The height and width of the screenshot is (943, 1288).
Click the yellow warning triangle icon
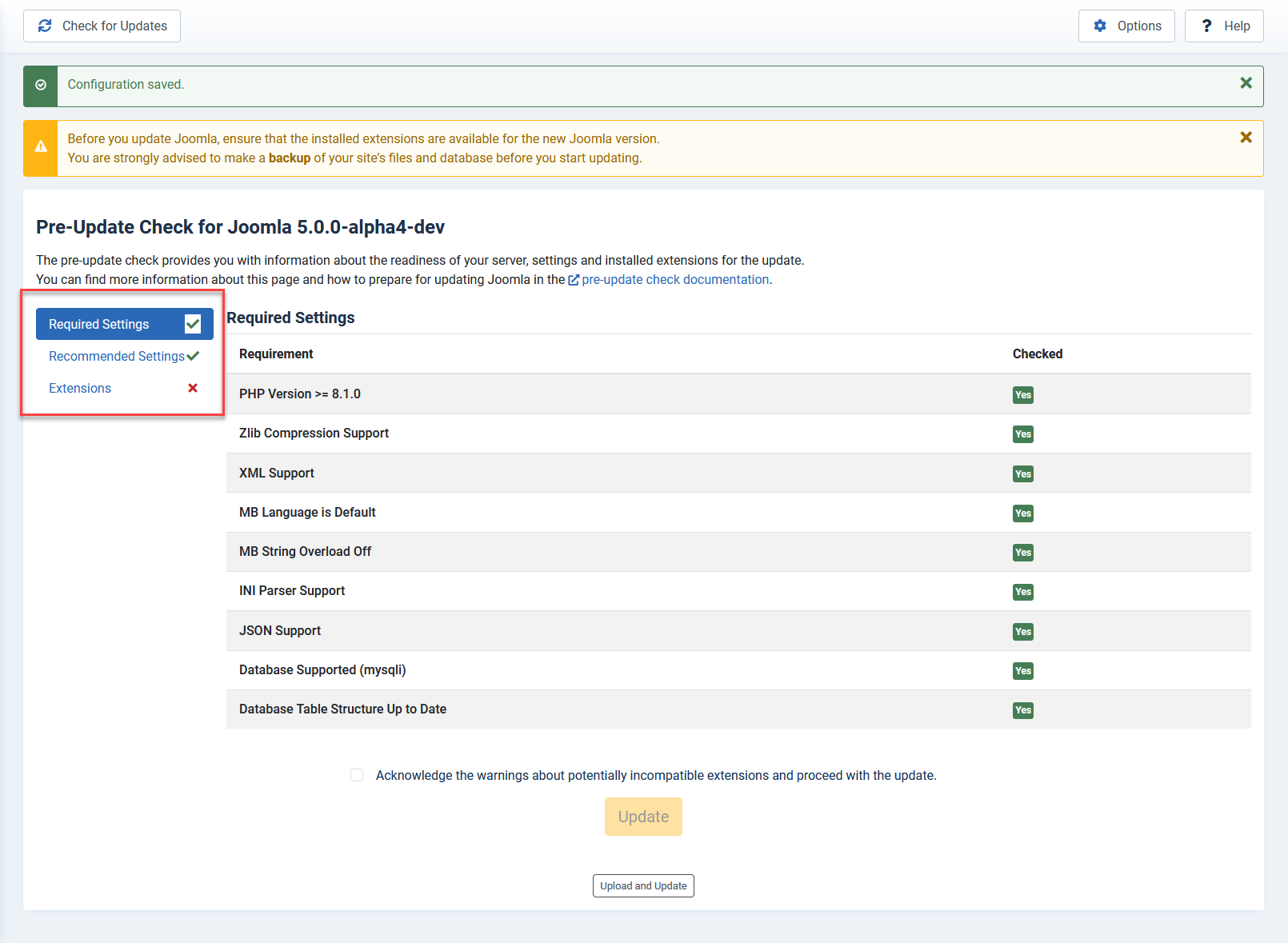(x=41, y=147)
